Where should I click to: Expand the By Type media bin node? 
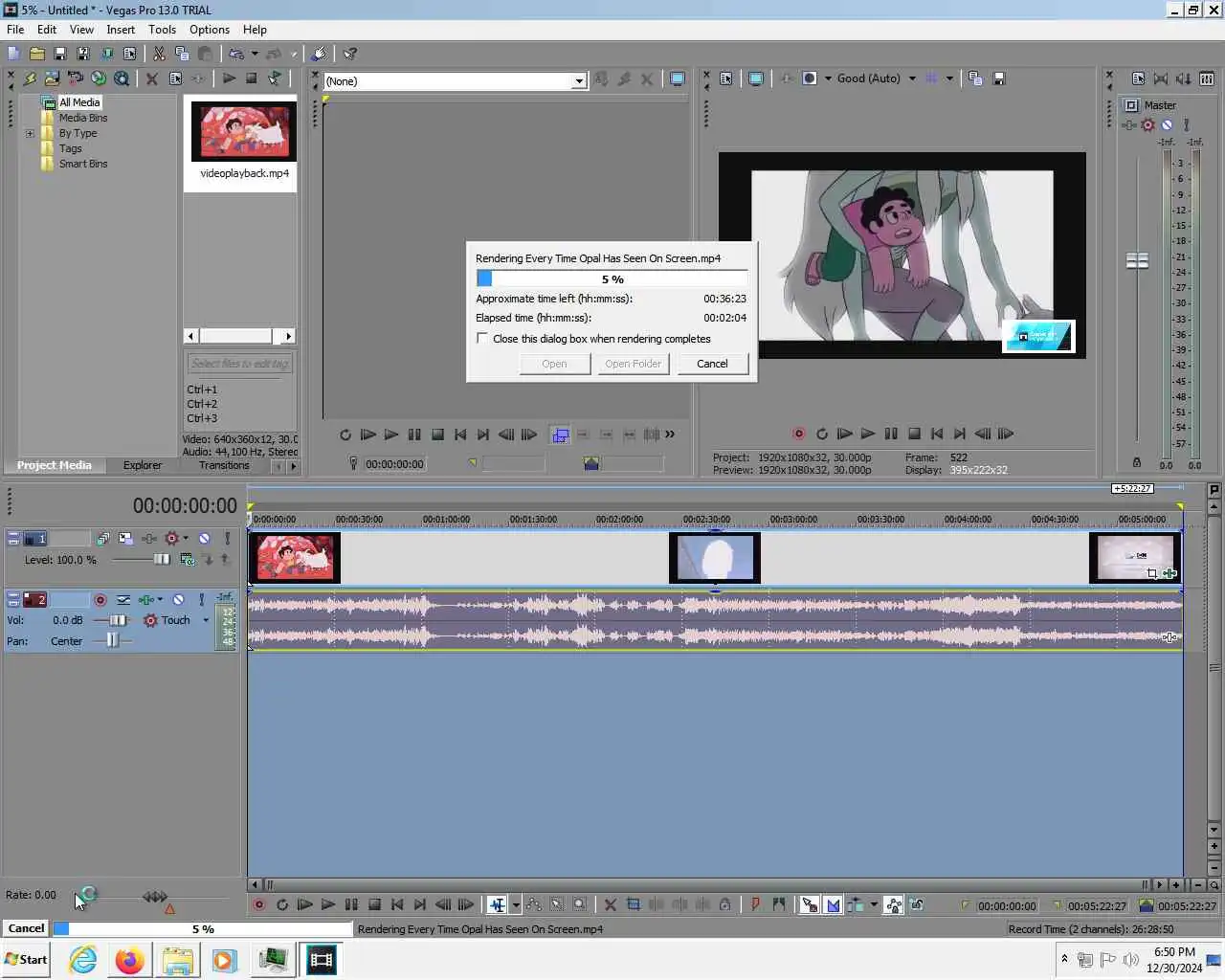tap(30, 133)
